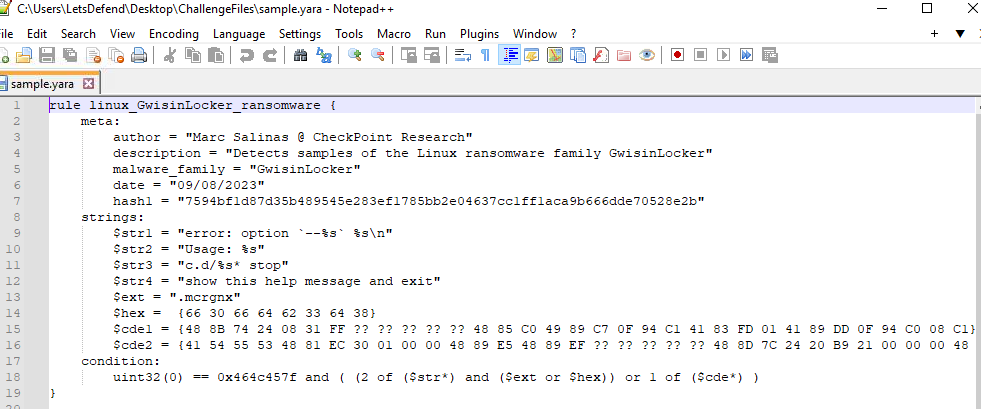Open the Plugins menu
This screenshot has height=409, width=981.
[x=479, y=34]
